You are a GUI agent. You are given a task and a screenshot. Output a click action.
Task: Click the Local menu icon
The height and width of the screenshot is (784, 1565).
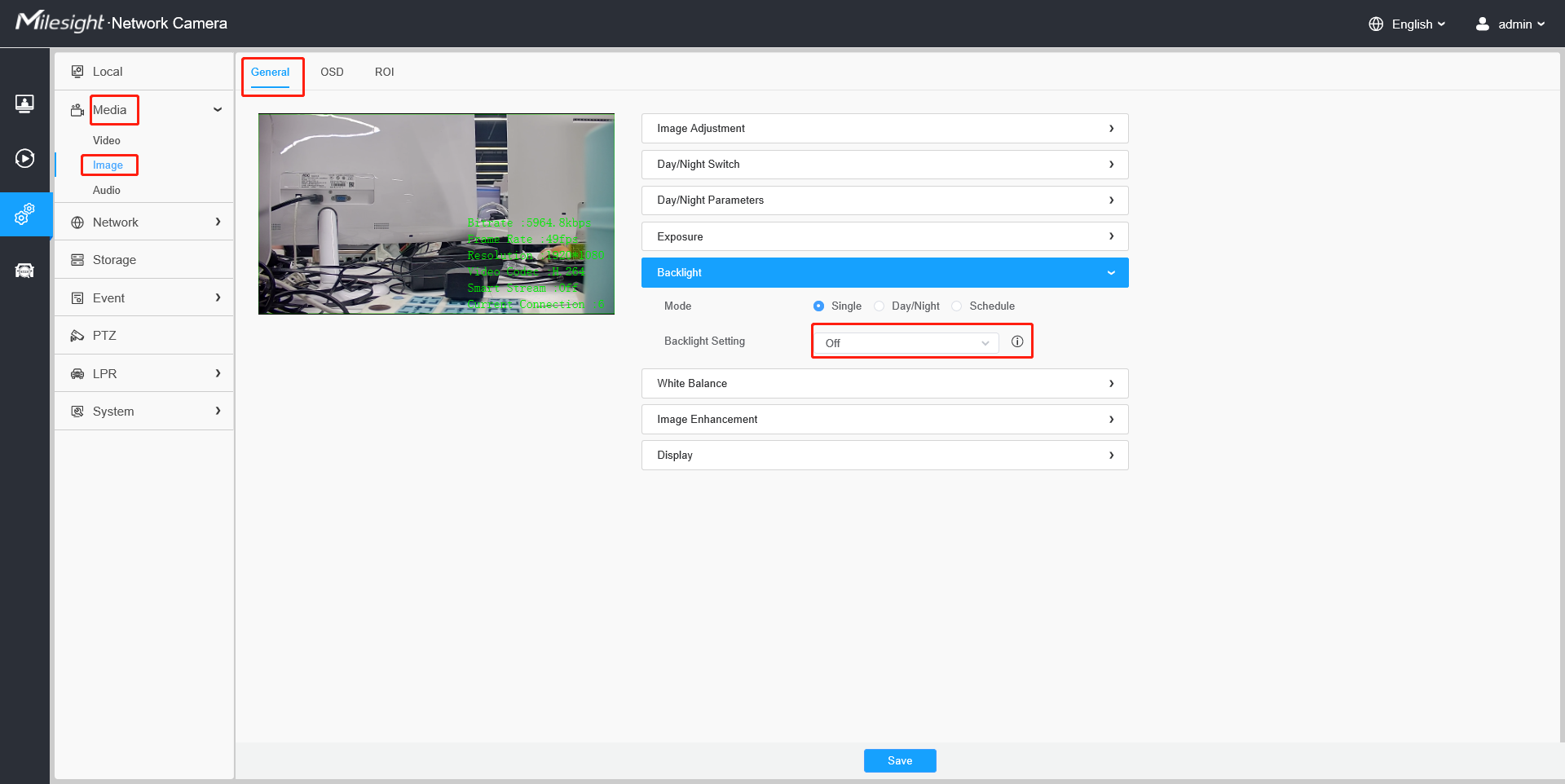click(77, 72)
